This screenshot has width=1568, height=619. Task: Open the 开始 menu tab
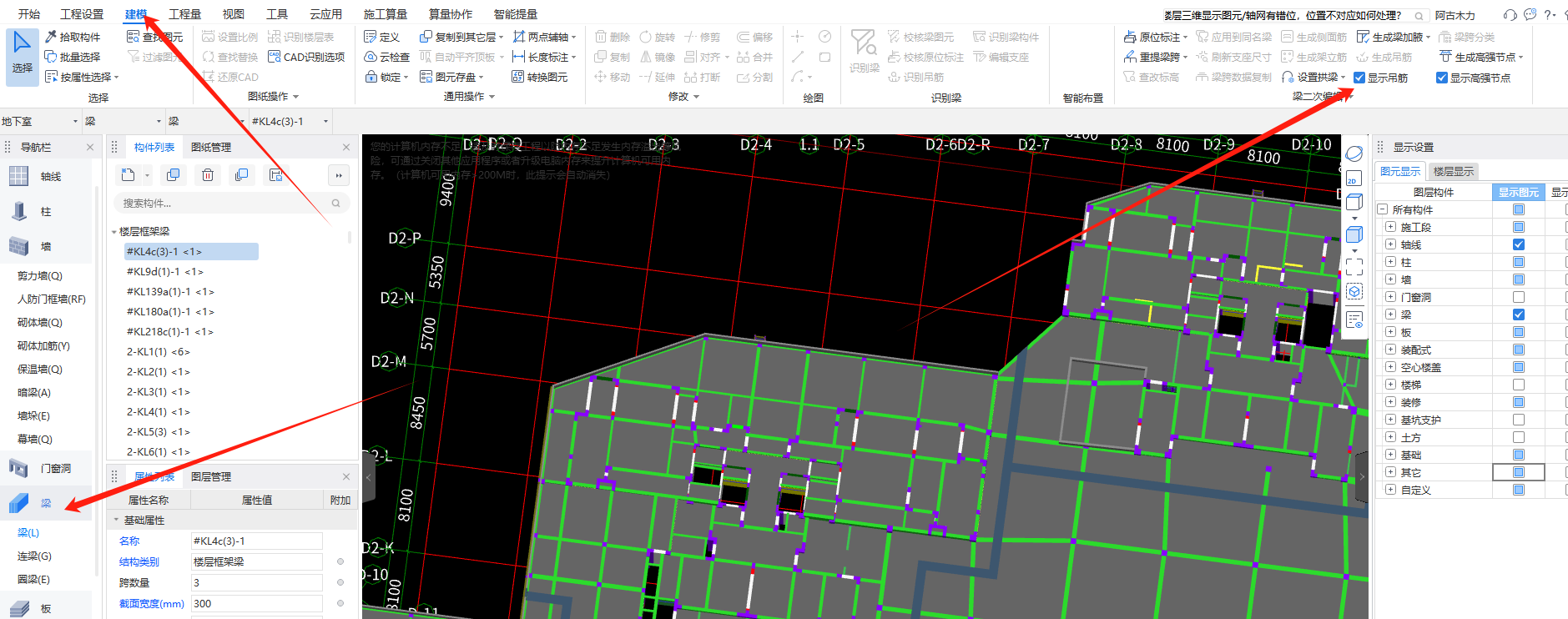(x=29, y=14)
